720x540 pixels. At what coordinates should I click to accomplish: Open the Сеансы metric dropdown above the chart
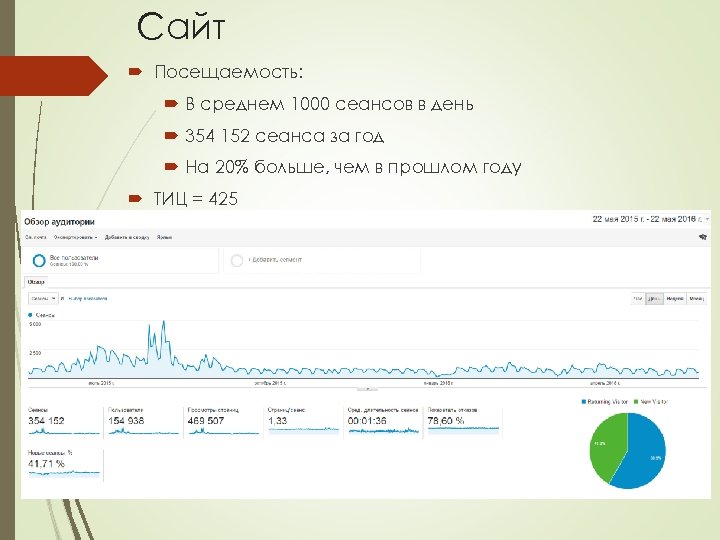tap(43, 298)
